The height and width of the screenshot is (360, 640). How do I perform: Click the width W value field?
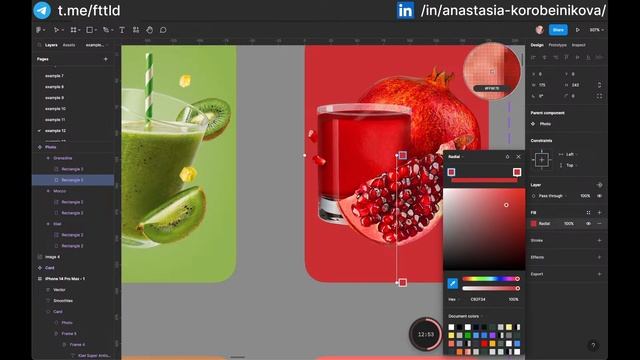pyautogui.click(x=542, y=85)
